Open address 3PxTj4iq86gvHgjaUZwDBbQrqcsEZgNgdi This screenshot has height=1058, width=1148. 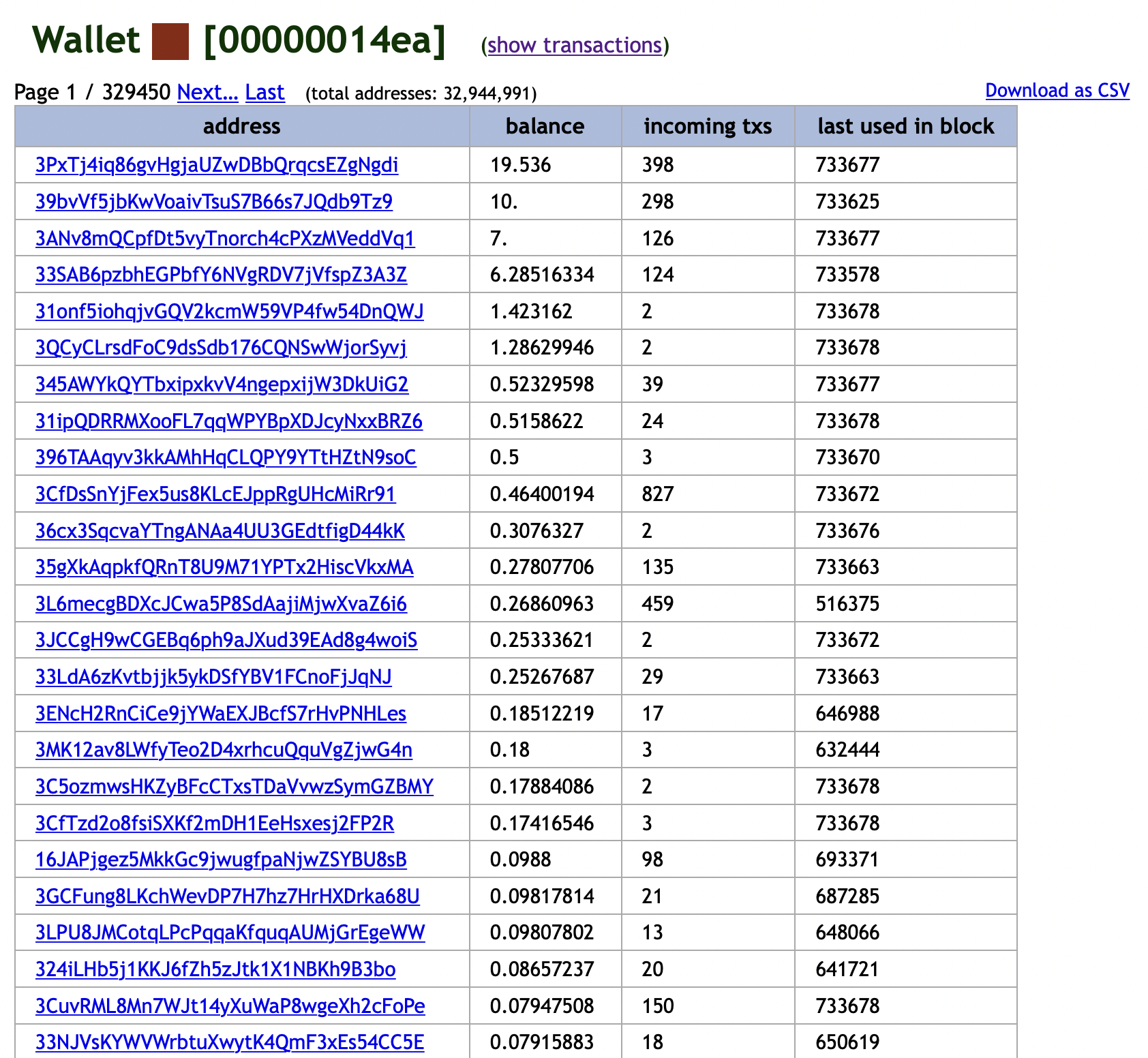(217, 165)
